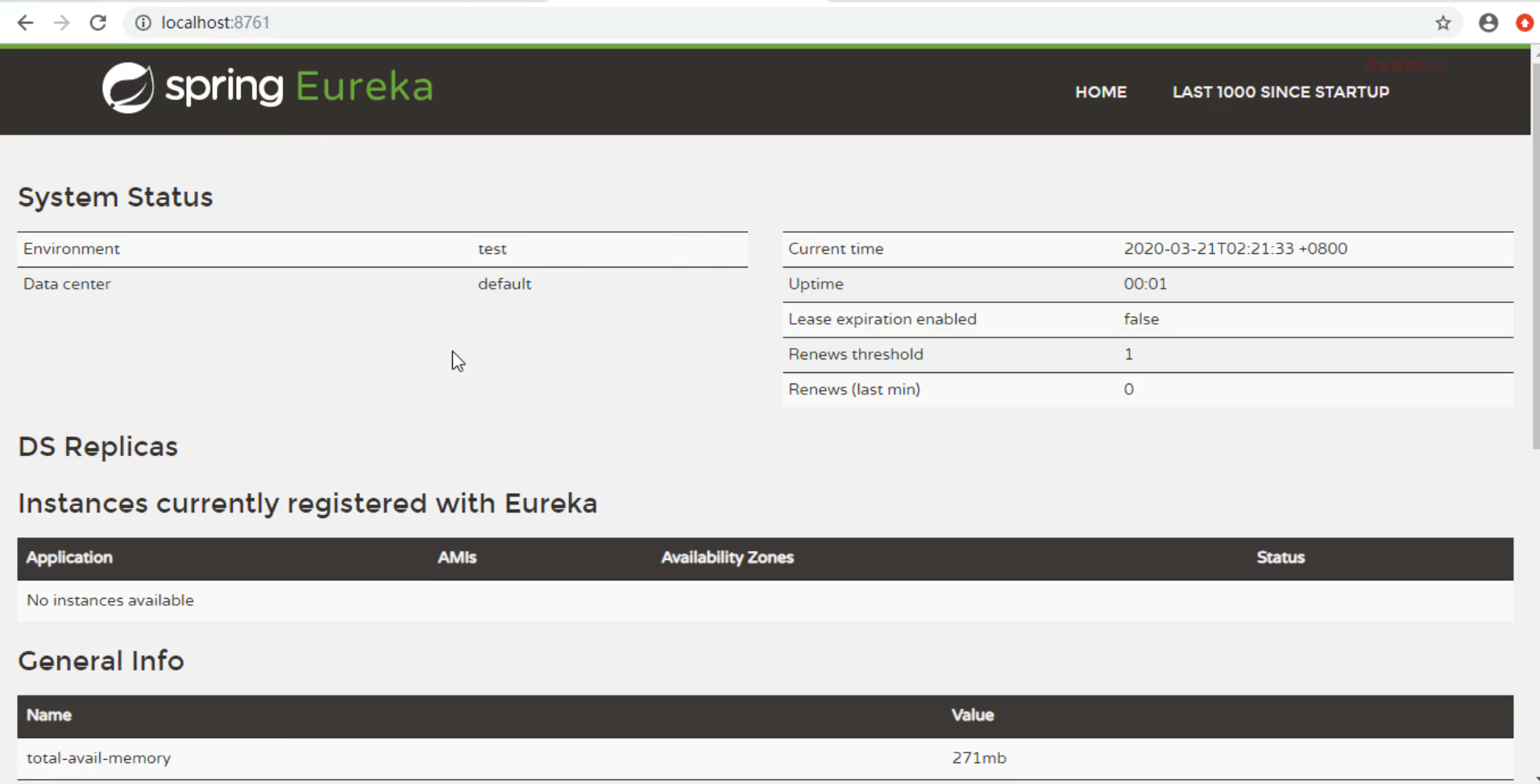1540x784 pixels.
Task: Select the Renews (last min) value 0
Action: pos(1128,389)
